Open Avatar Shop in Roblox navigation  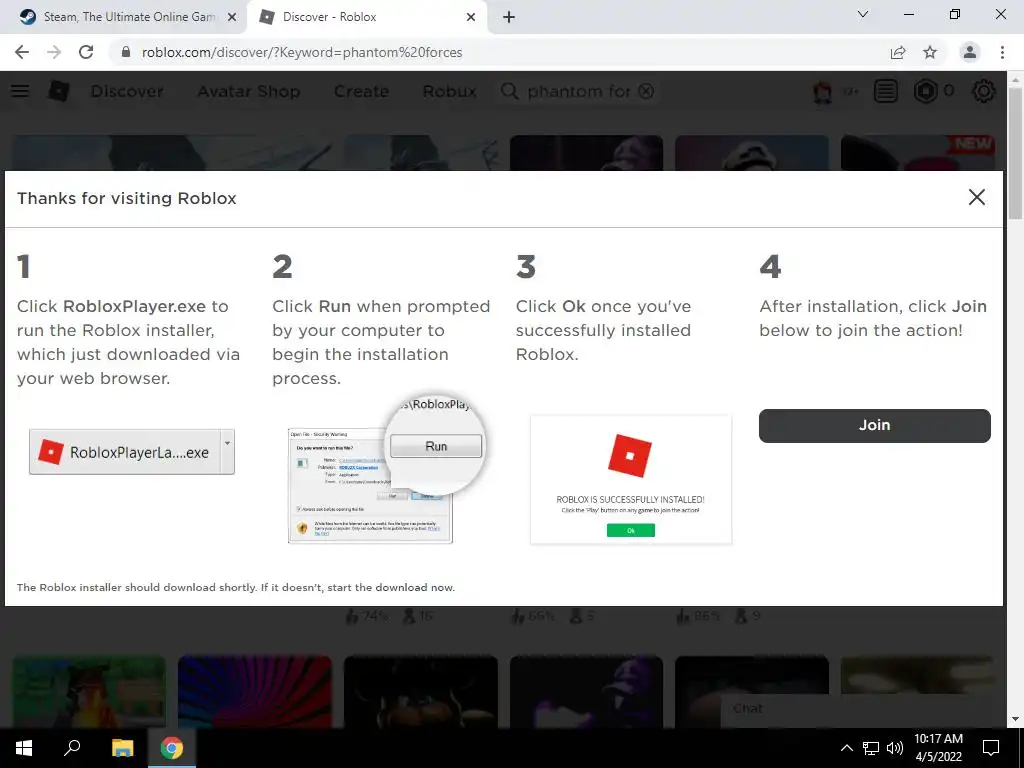point(249,91)
